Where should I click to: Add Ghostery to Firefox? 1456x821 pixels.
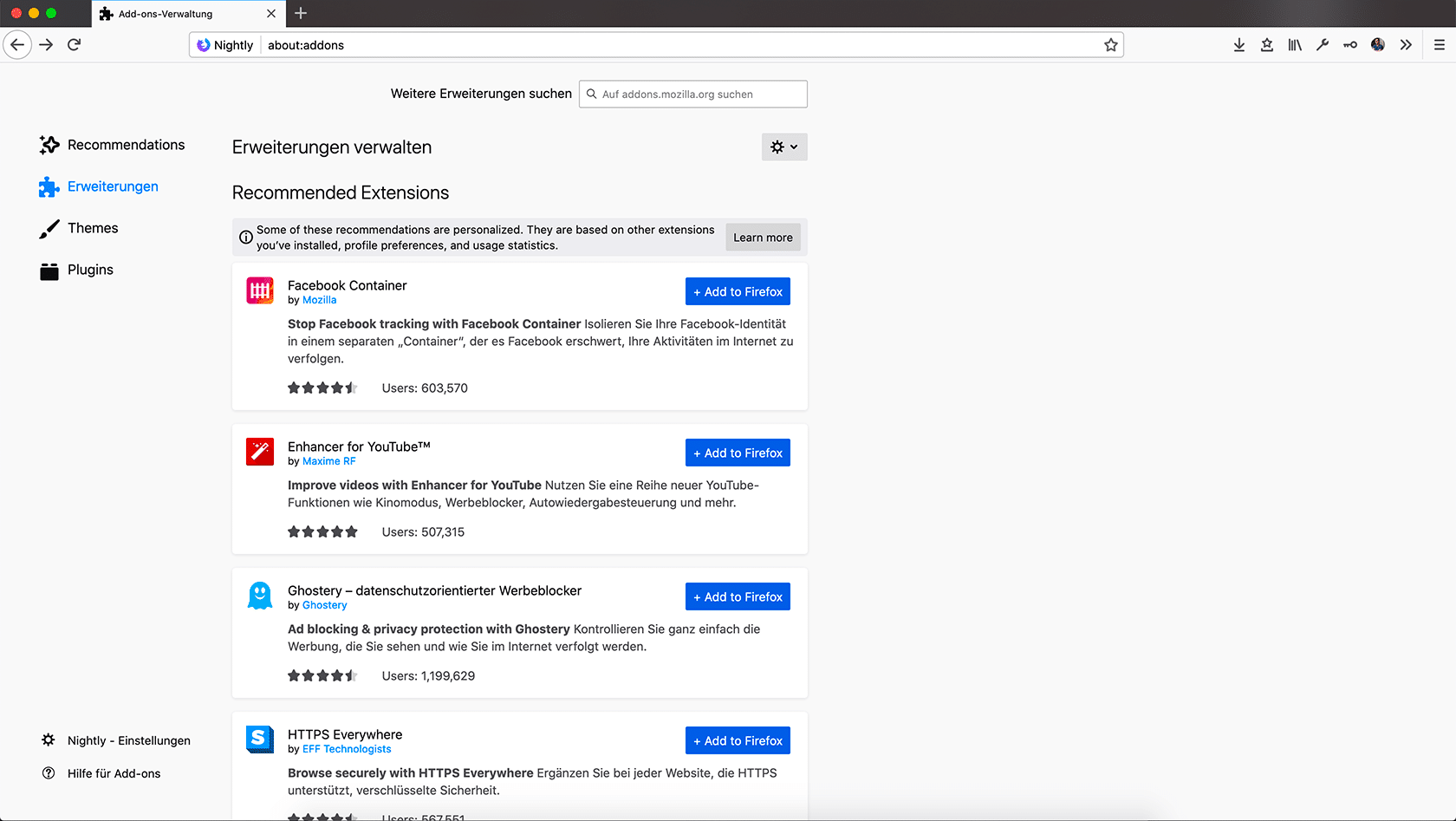(x=738, y=597)
